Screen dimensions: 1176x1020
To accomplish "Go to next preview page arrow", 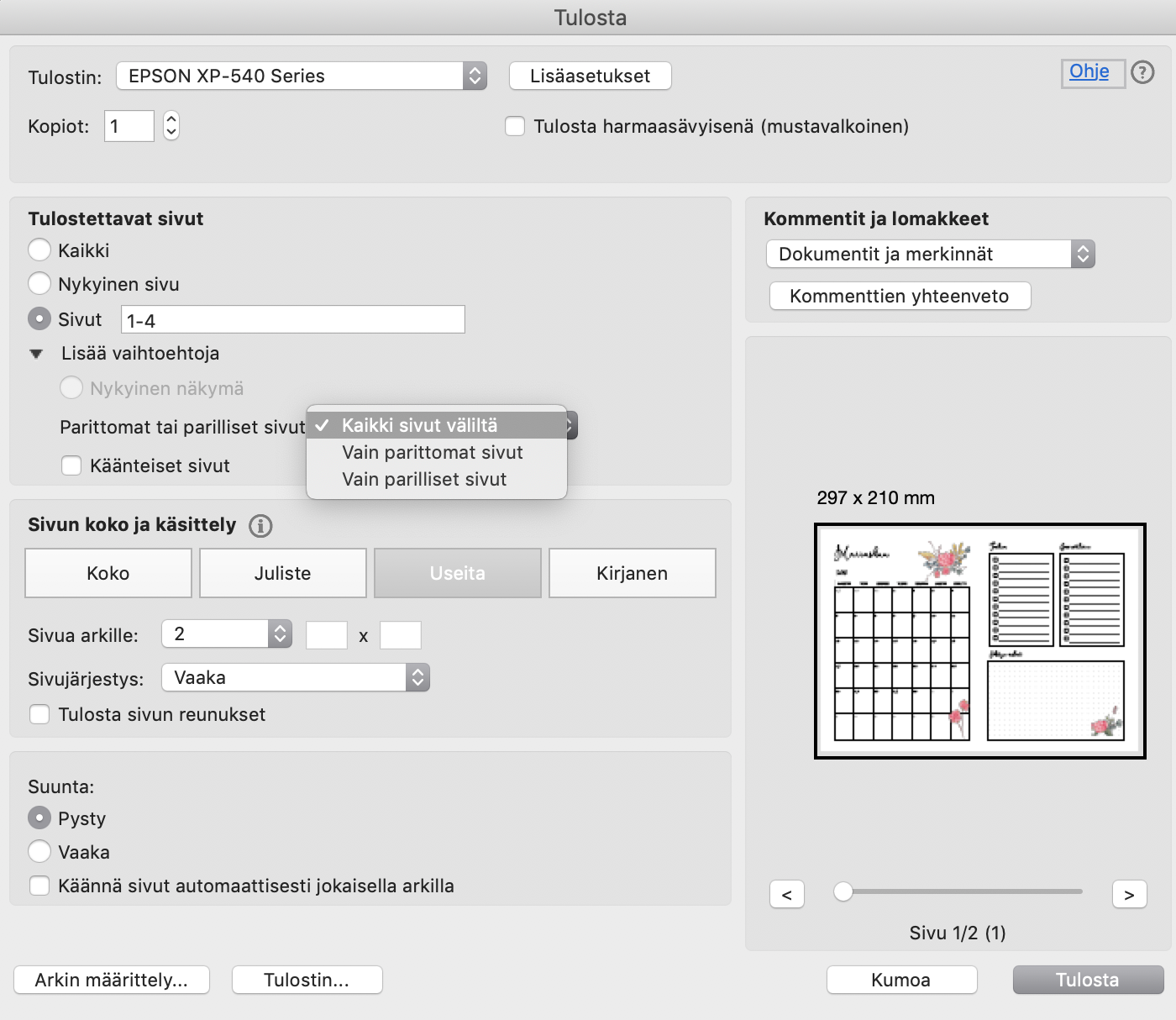I will (1129, 895).
